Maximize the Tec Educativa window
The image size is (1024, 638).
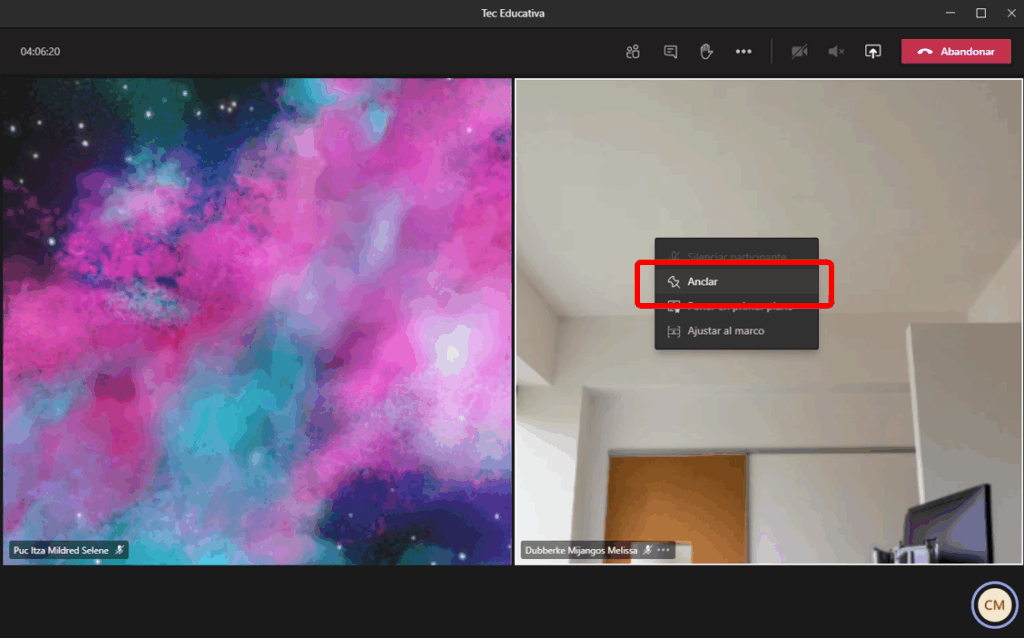point(980,13)
